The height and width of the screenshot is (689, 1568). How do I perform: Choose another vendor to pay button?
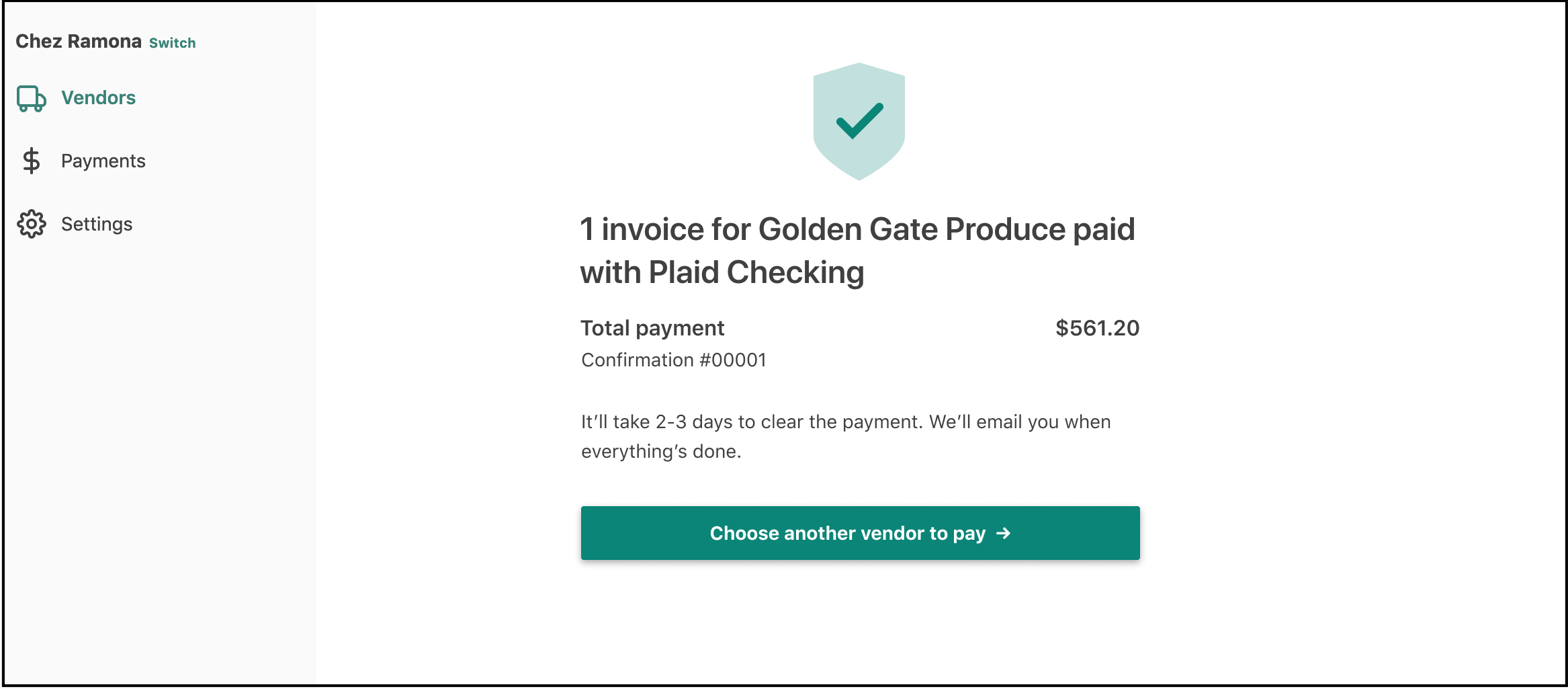(860, 533)
